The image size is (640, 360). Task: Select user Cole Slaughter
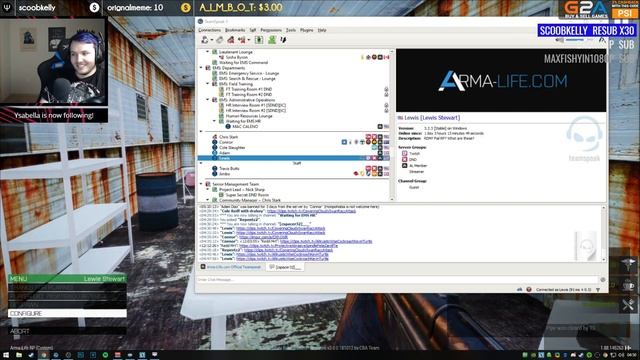tap(232, 148)
